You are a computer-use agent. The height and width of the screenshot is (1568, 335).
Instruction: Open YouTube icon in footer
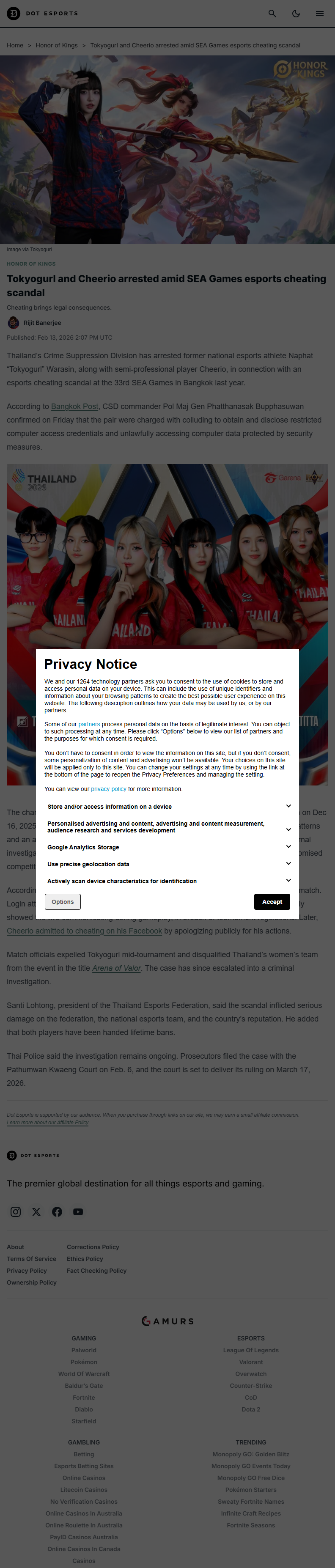tap(78, 1211)
